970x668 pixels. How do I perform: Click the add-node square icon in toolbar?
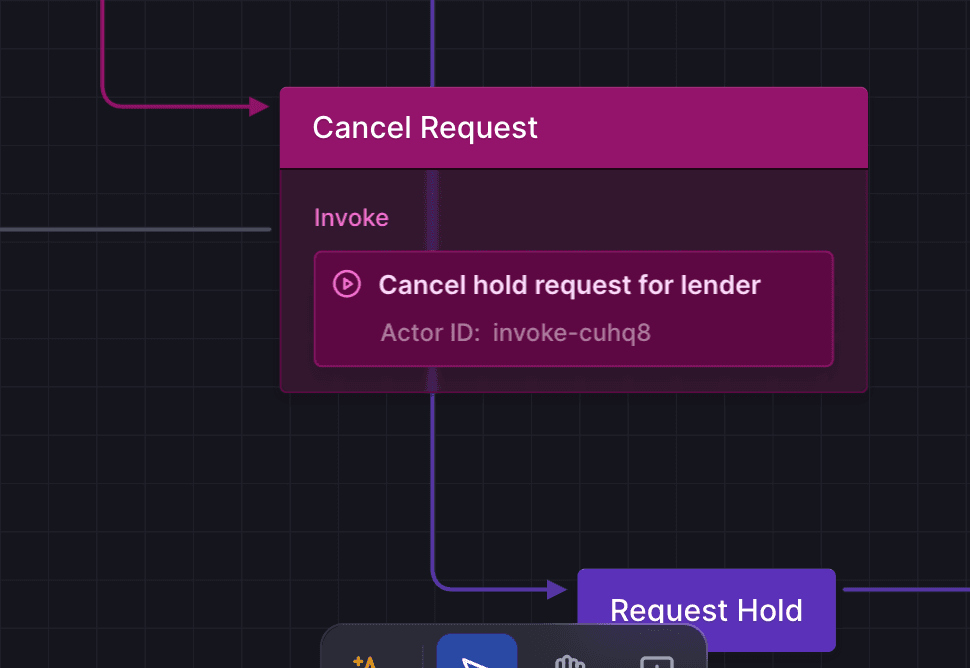(656, 661)
